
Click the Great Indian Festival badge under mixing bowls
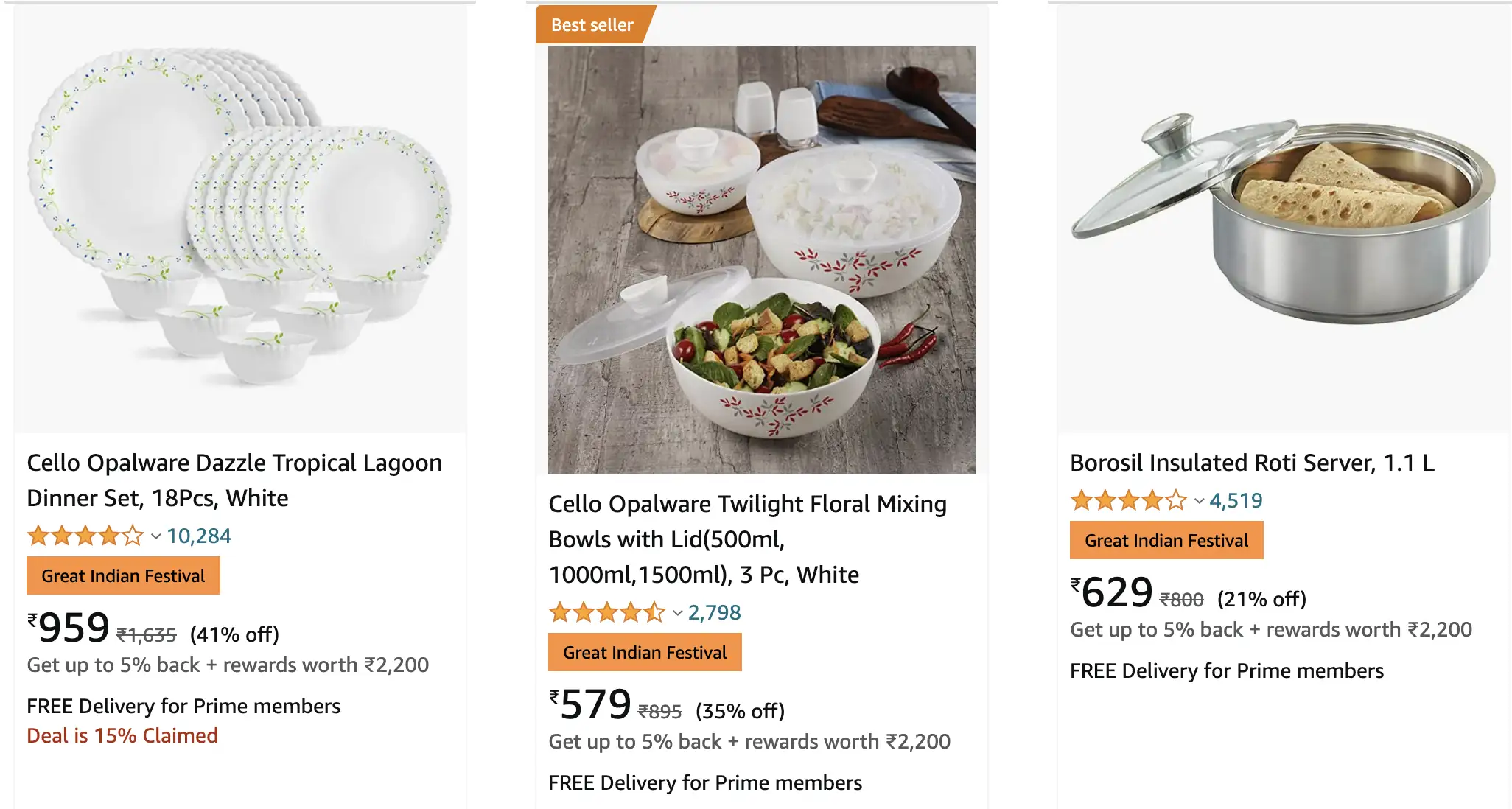(644, 652)
